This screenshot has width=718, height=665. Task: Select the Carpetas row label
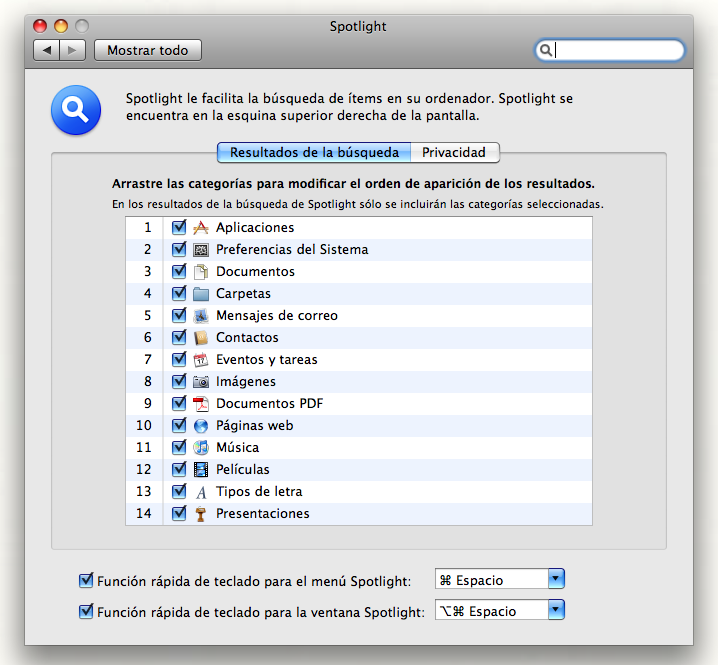coord(244,294)
